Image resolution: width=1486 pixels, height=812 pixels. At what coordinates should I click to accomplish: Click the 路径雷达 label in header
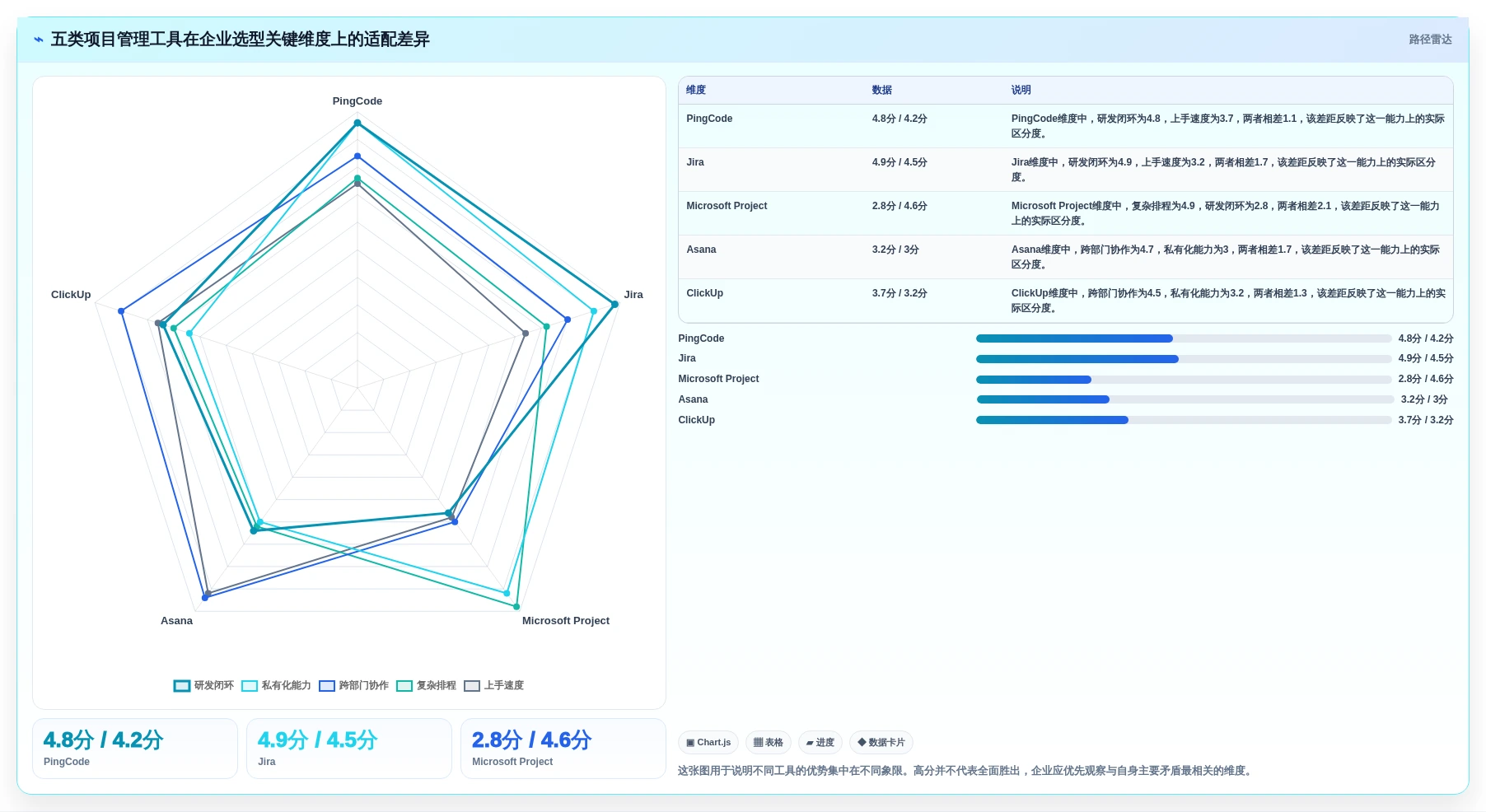pos(1430,40)
